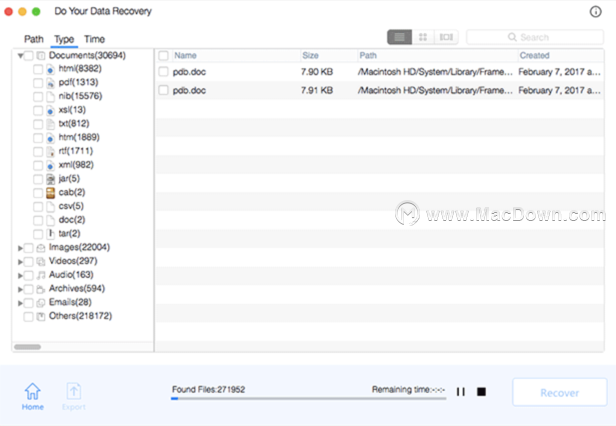Click the rtf file type icon
Screen dimensions: 616x426
[x=50, y=152]
